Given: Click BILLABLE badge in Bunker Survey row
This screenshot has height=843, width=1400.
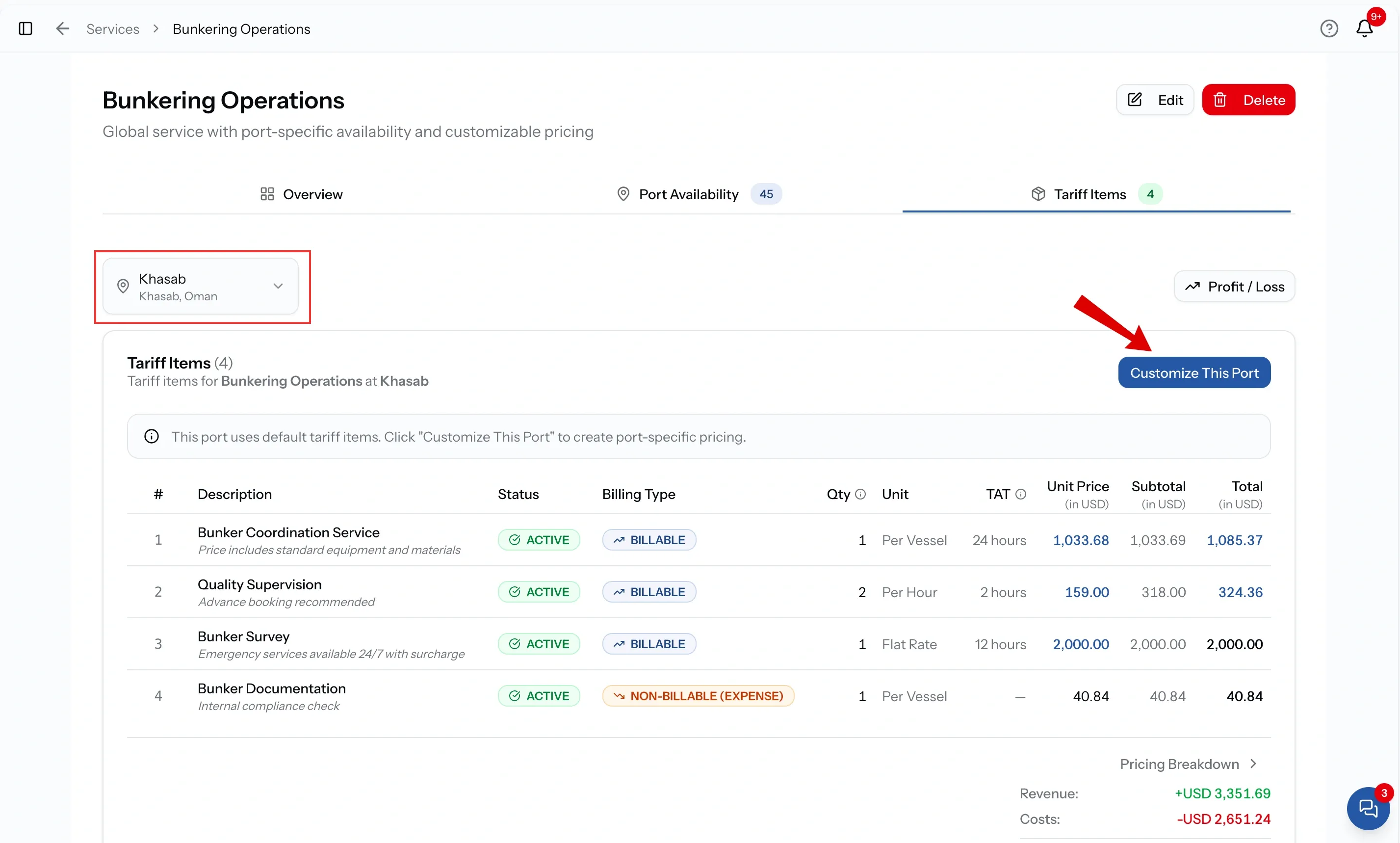Looking at the screenshot, I should pyautogui.click(x=649, y=644).
